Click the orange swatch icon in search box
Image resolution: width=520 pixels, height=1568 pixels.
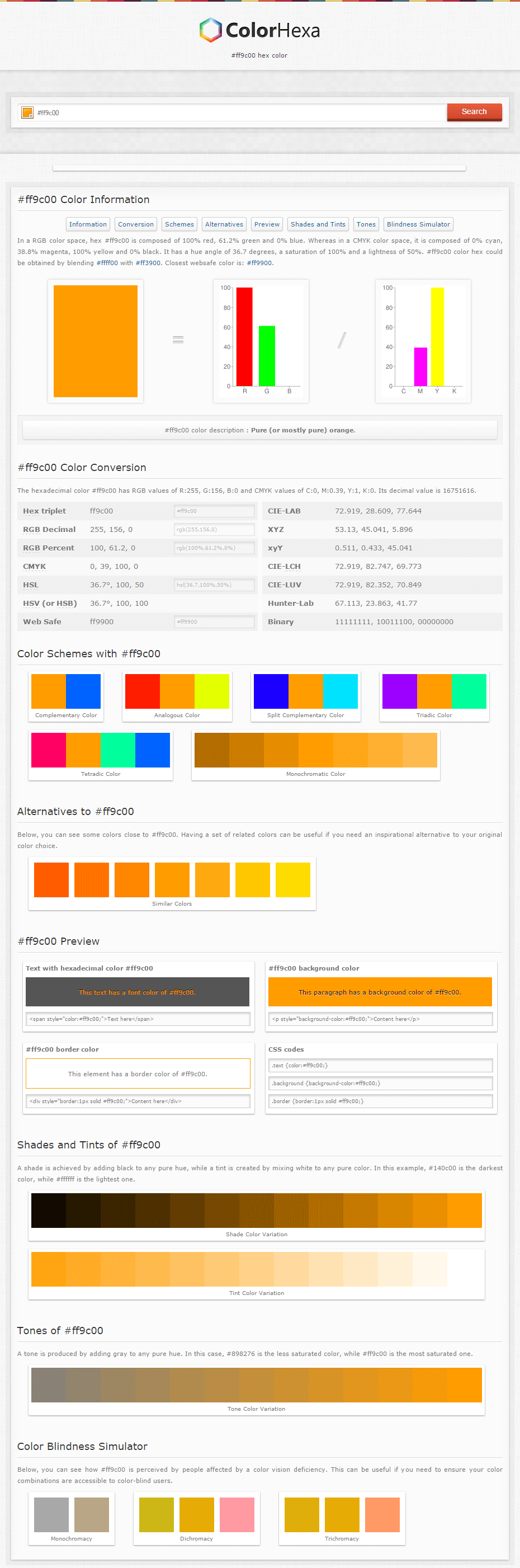[27, 112]
